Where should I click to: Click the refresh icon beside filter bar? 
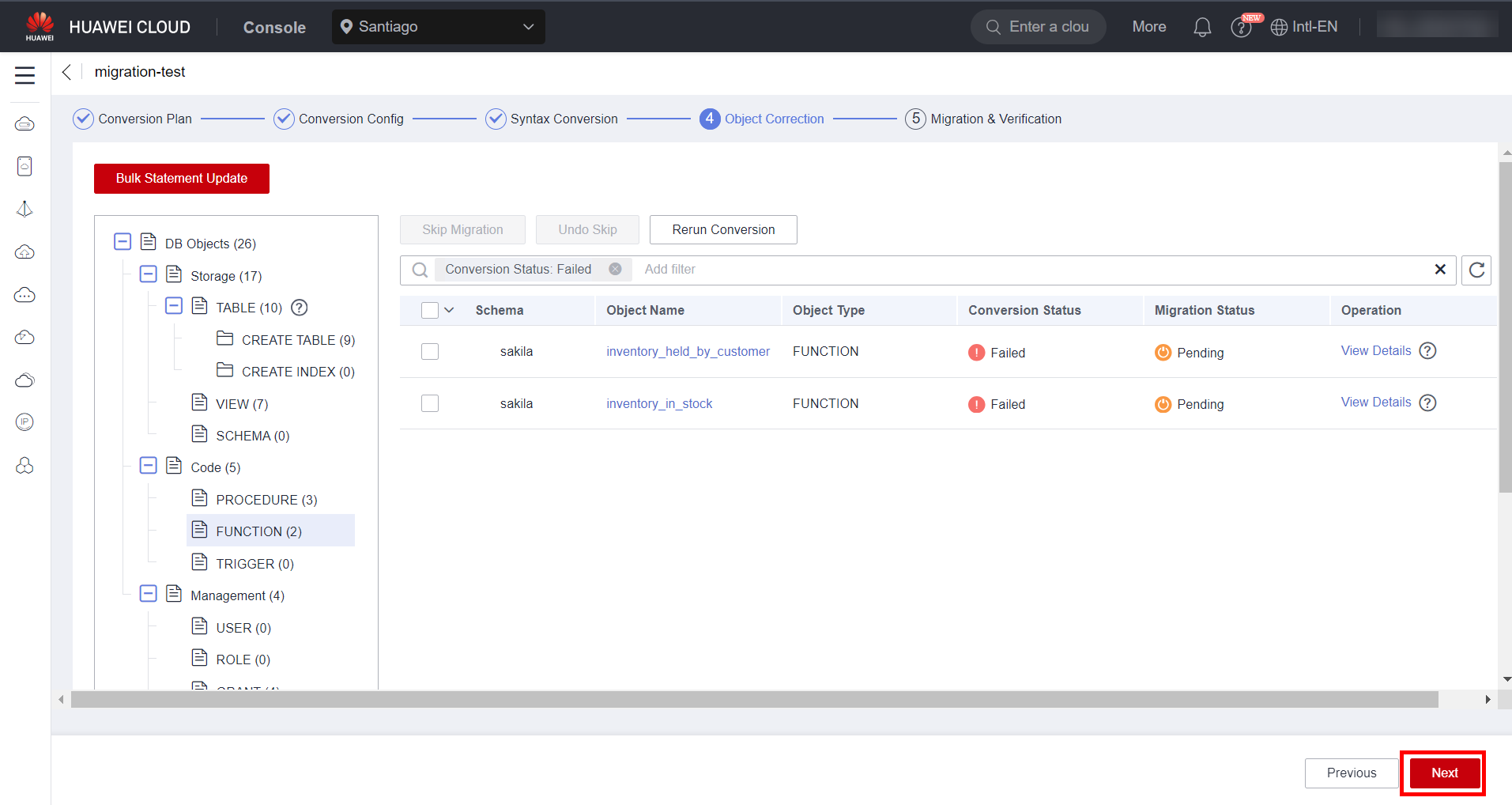[1476, 270]
